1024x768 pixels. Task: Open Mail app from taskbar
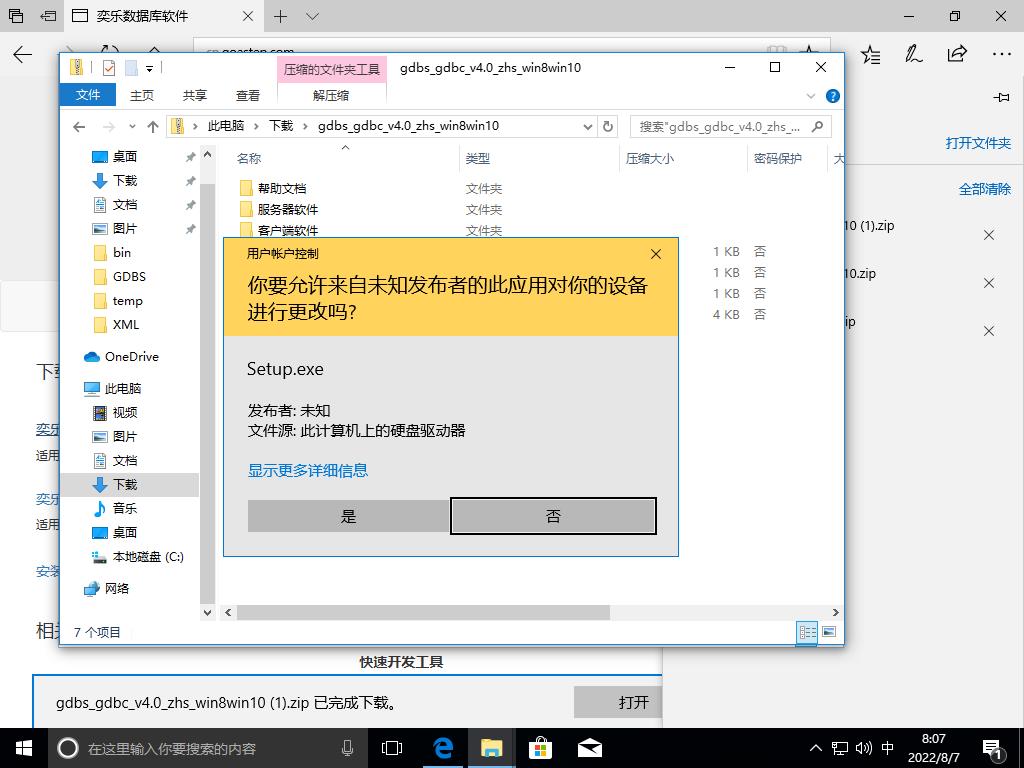[x=589, y=748]
